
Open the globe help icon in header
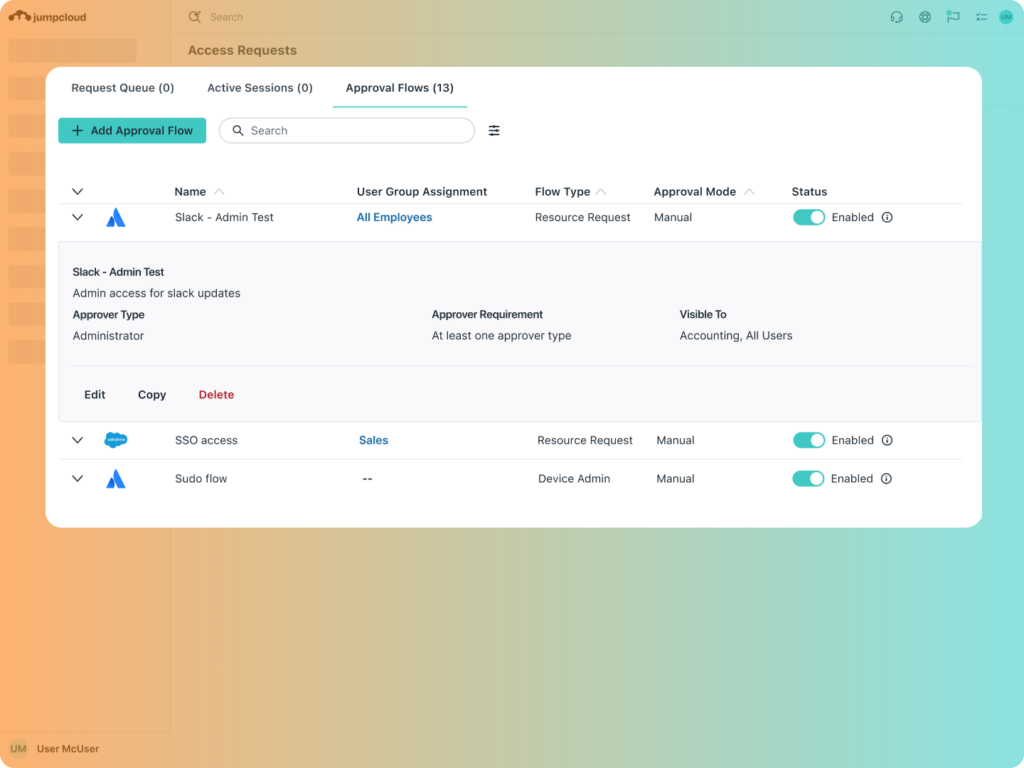(x=925, y=17)
